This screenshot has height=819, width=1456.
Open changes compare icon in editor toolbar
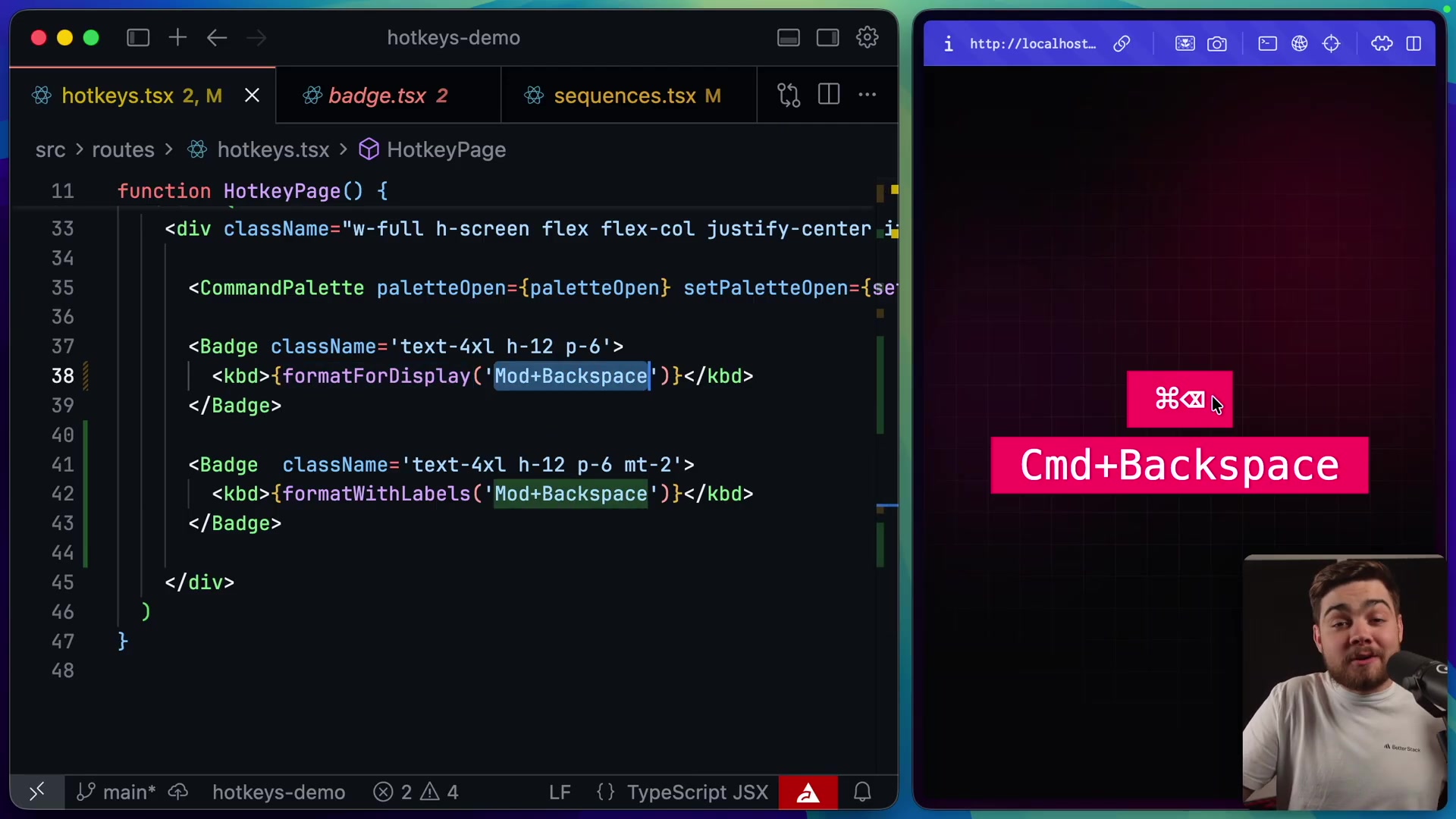tap(789, 95)
